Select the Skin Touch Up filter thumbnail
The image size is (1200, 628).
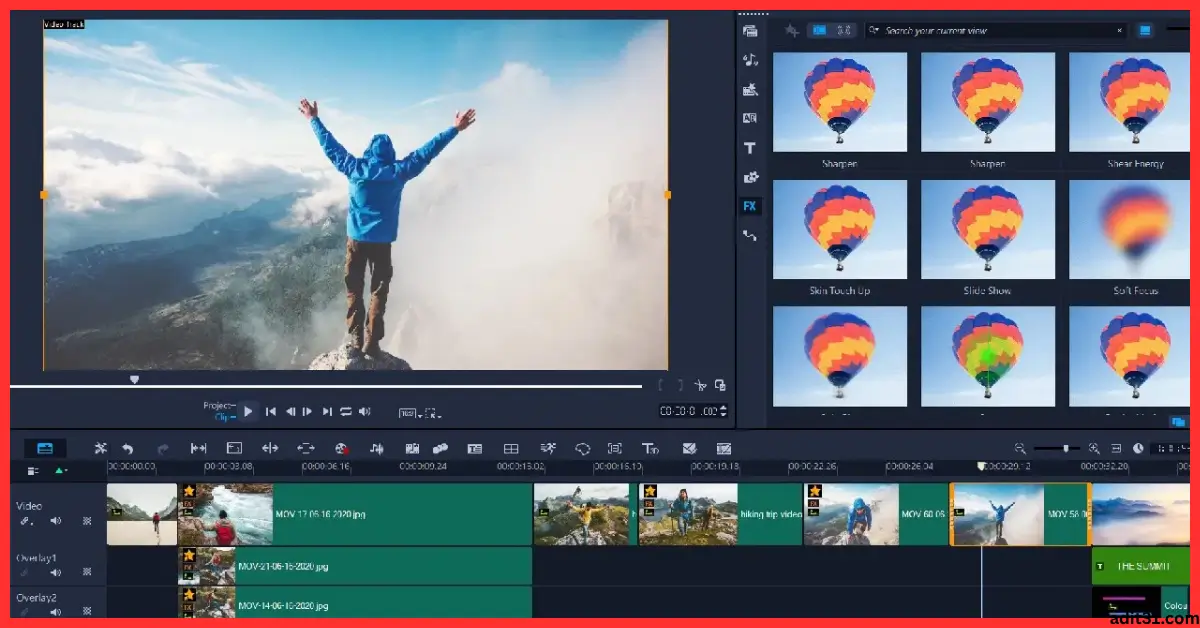tap(840, 229)
